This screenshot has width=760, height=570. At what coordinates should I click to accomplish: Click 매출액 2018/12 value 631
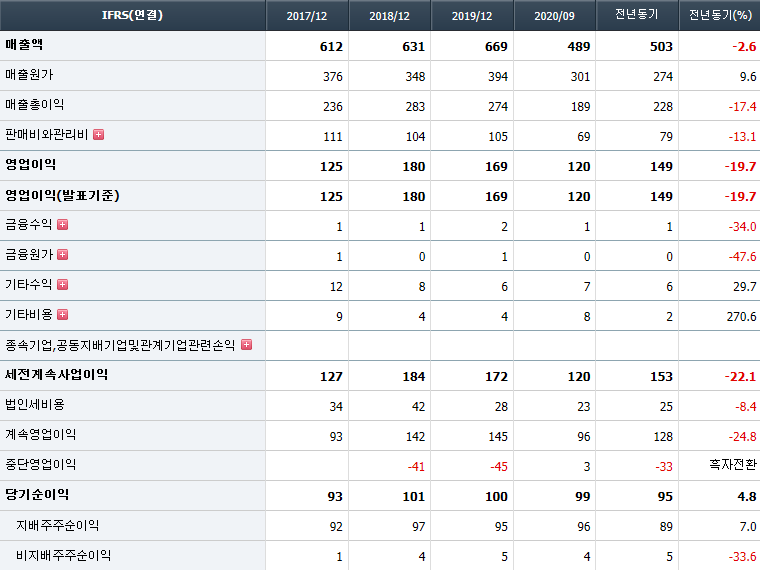(413, 47)
